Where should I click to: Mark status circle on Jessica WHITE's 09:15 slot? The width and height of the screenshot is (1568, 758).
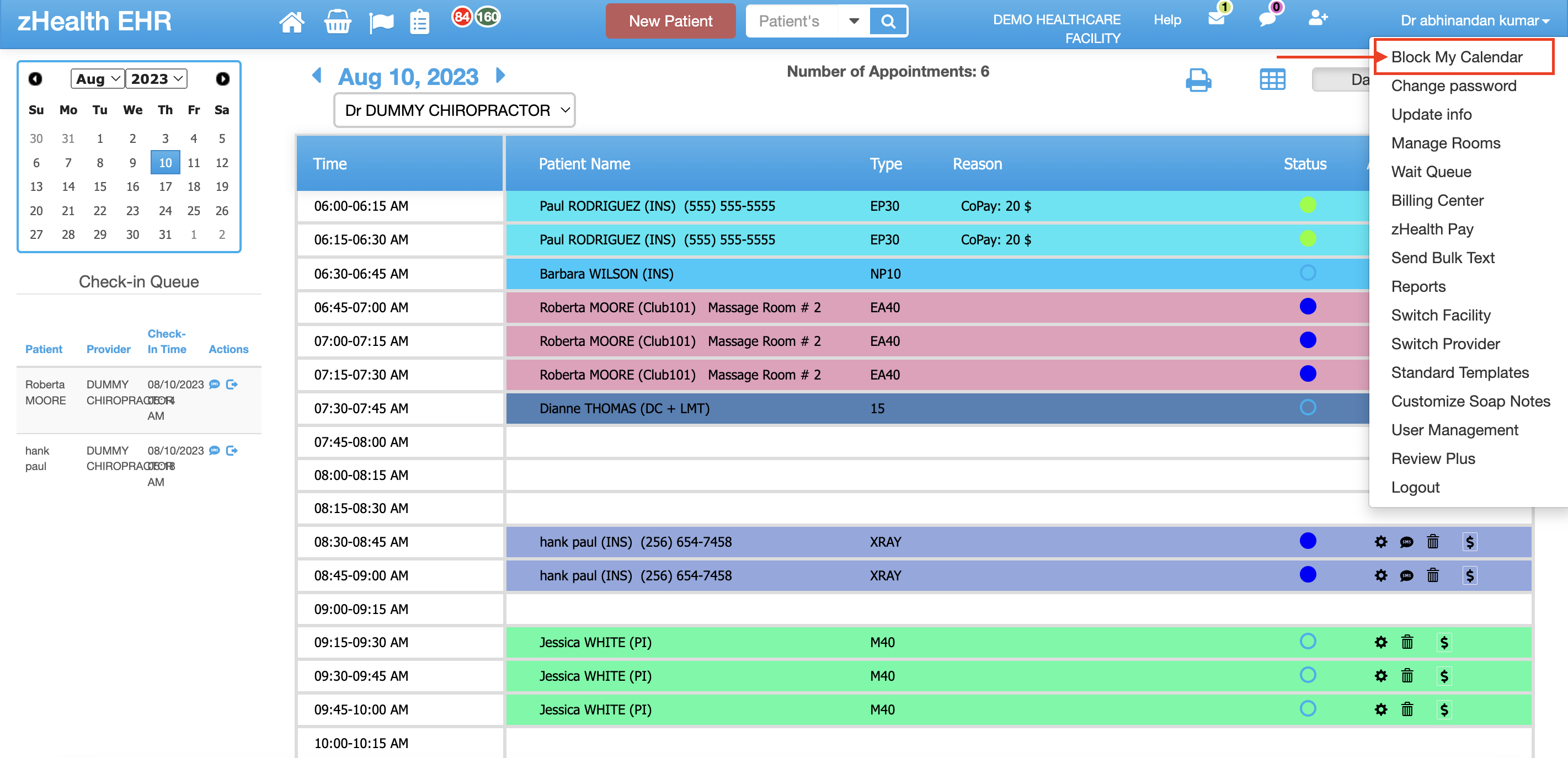tap(1308, 641)
